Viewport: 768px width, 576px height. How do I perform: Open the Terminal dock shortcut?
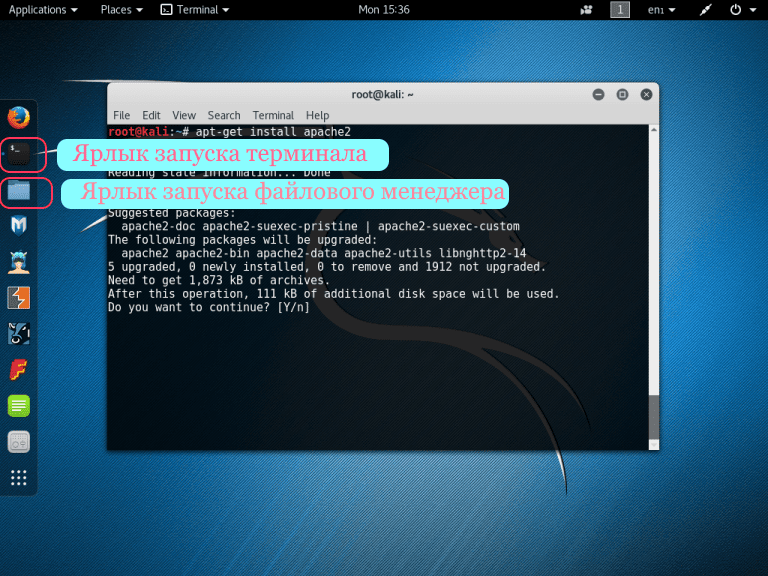18,153
